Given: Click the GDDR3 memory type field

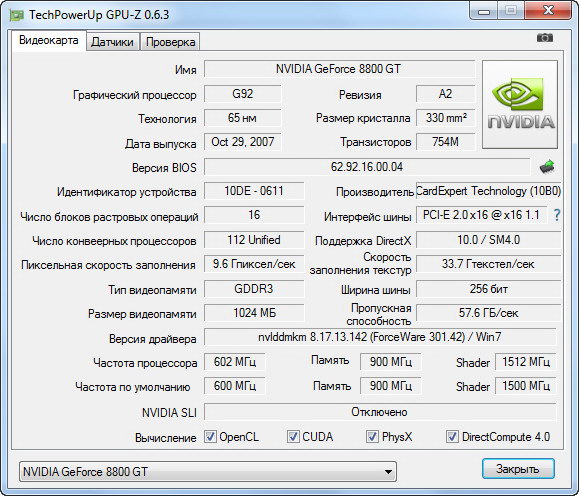Looking at the screenshot, I should 254,288.
